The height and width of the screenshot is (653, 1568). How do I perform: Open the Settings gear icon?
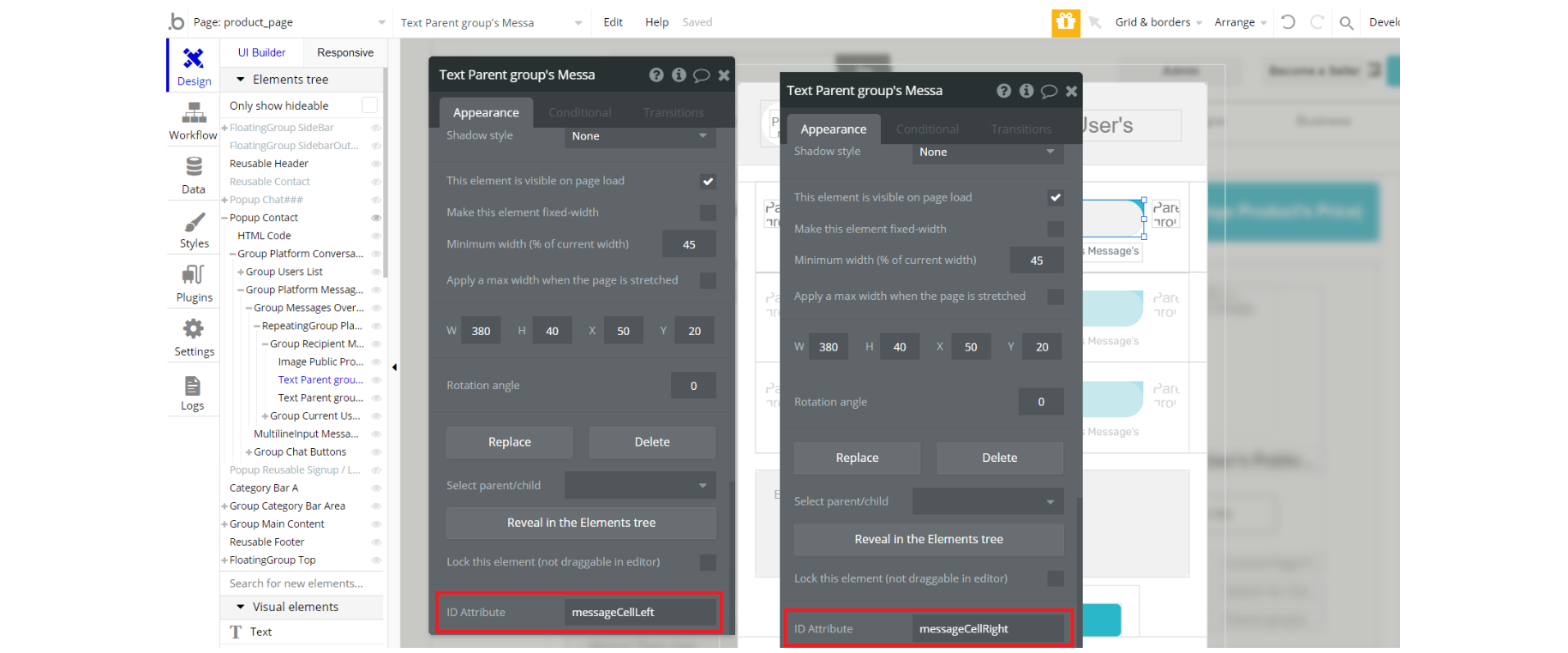[194, 328]
